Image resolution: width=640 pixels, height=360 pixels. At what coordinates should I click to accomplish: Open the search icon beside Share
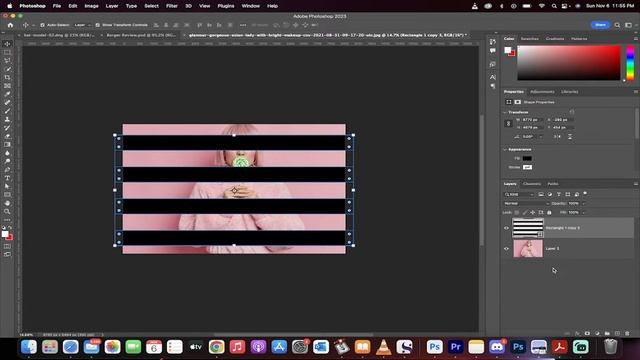pos(617,25)
